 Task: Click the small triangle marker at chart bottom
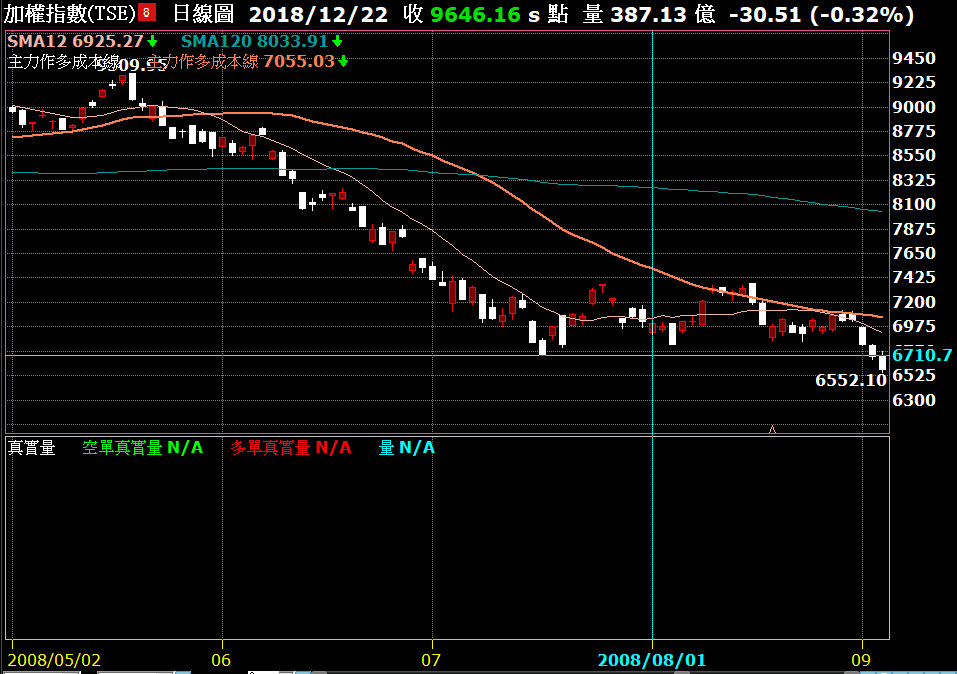click(x=772, y=429)
